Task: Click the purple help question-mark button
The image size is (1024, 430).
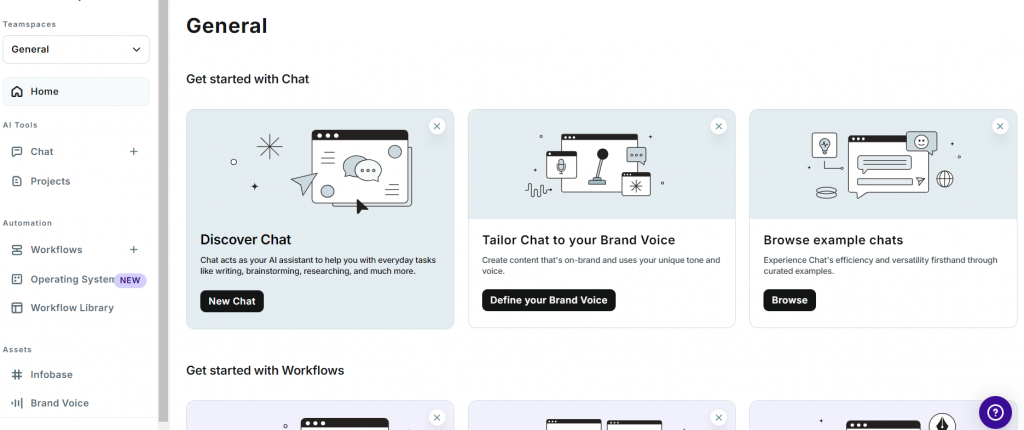Action: [995, 412]
